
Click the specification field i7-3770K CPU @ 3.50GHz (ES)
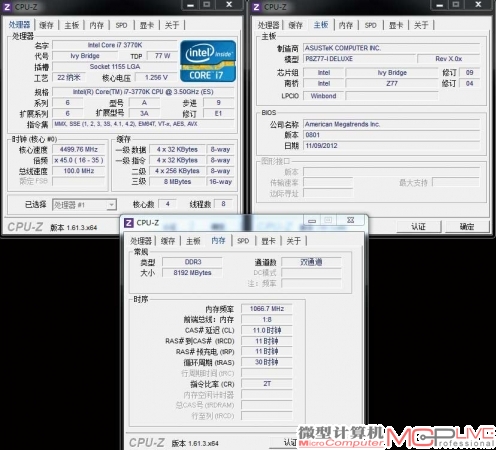[143, 92]
